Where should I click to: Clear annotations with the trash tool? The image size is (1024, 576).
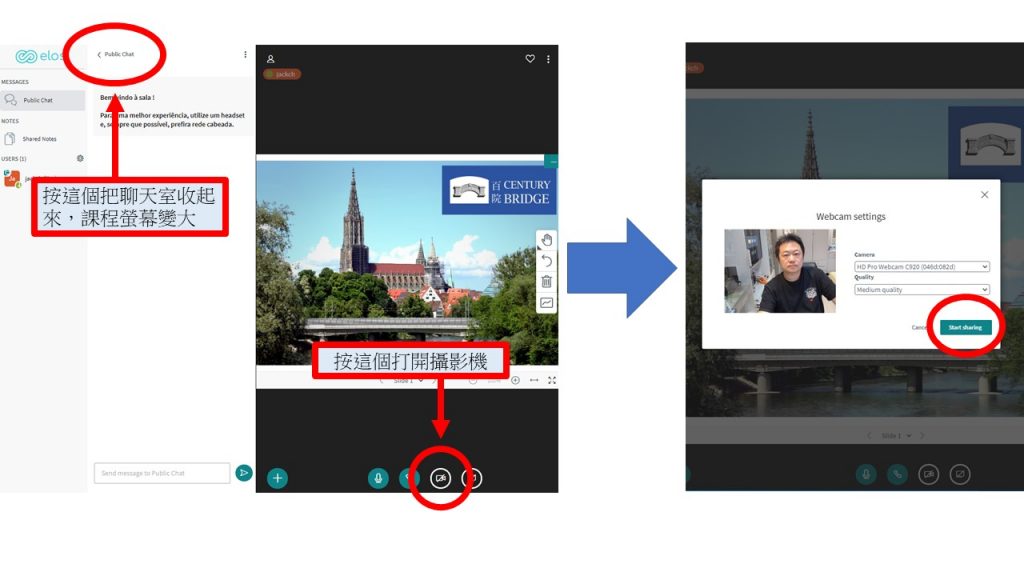click(547, 282)
